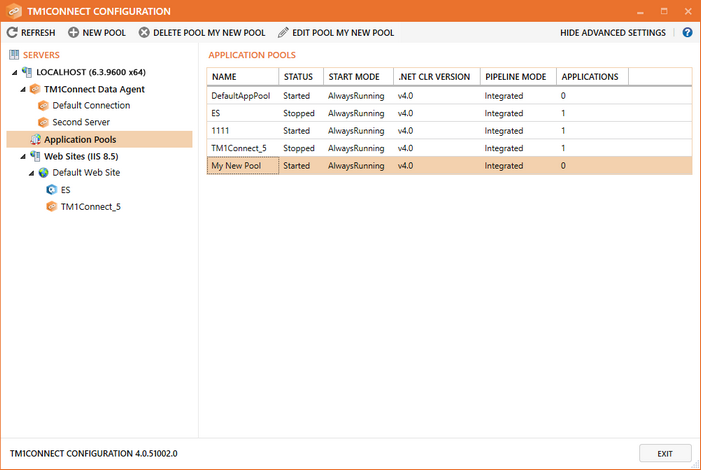Click version text TM1CONNECT CONFIGURATION 4.0.51002.0
Viewport: 701px width, 470px height.
[93, 453]
